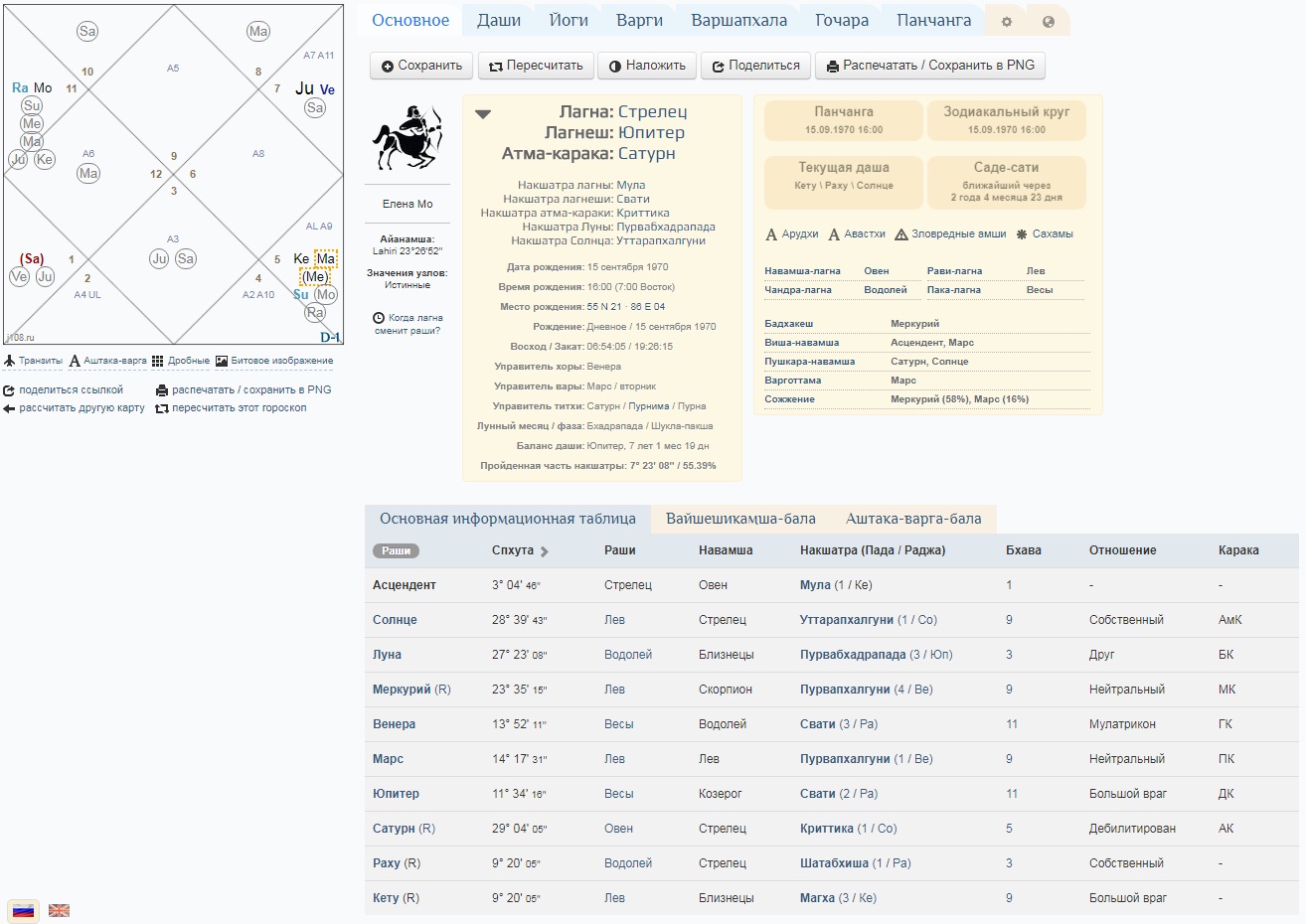This screenshot has width=1306, height=924.
Task: Click Луна in the table
Action: (x=387, y=655)
